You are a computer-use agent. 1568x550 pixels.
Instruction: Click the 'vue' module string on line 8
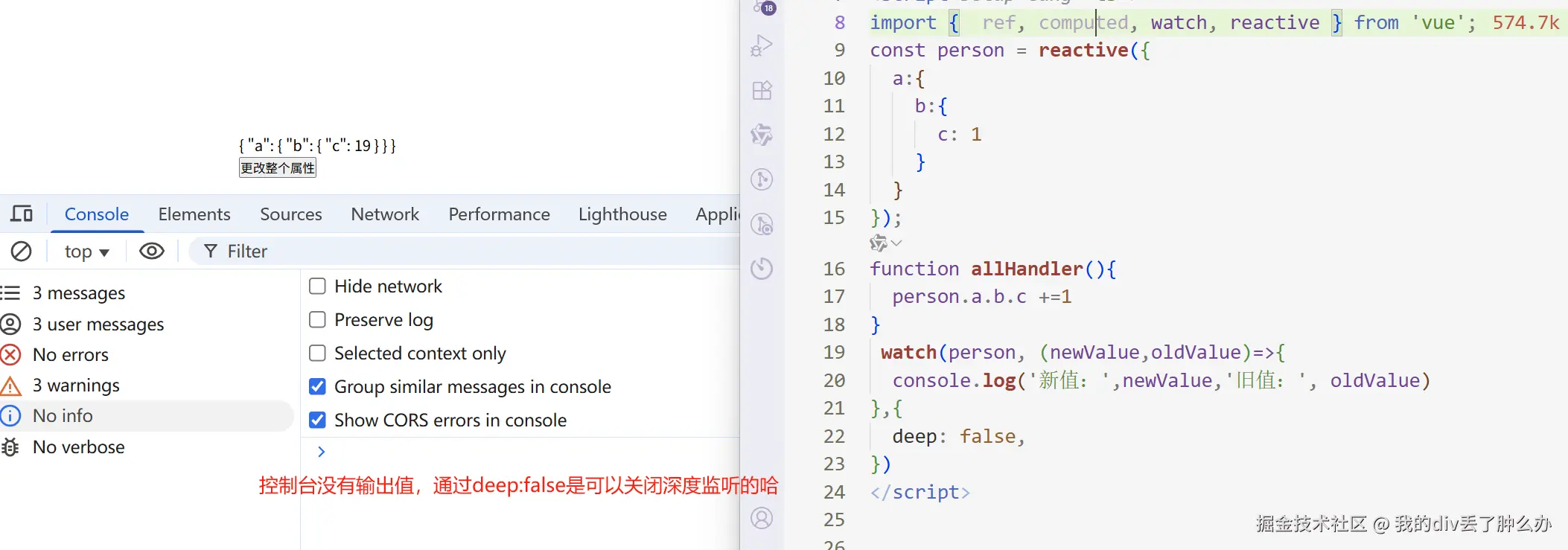click(1438, 23)
